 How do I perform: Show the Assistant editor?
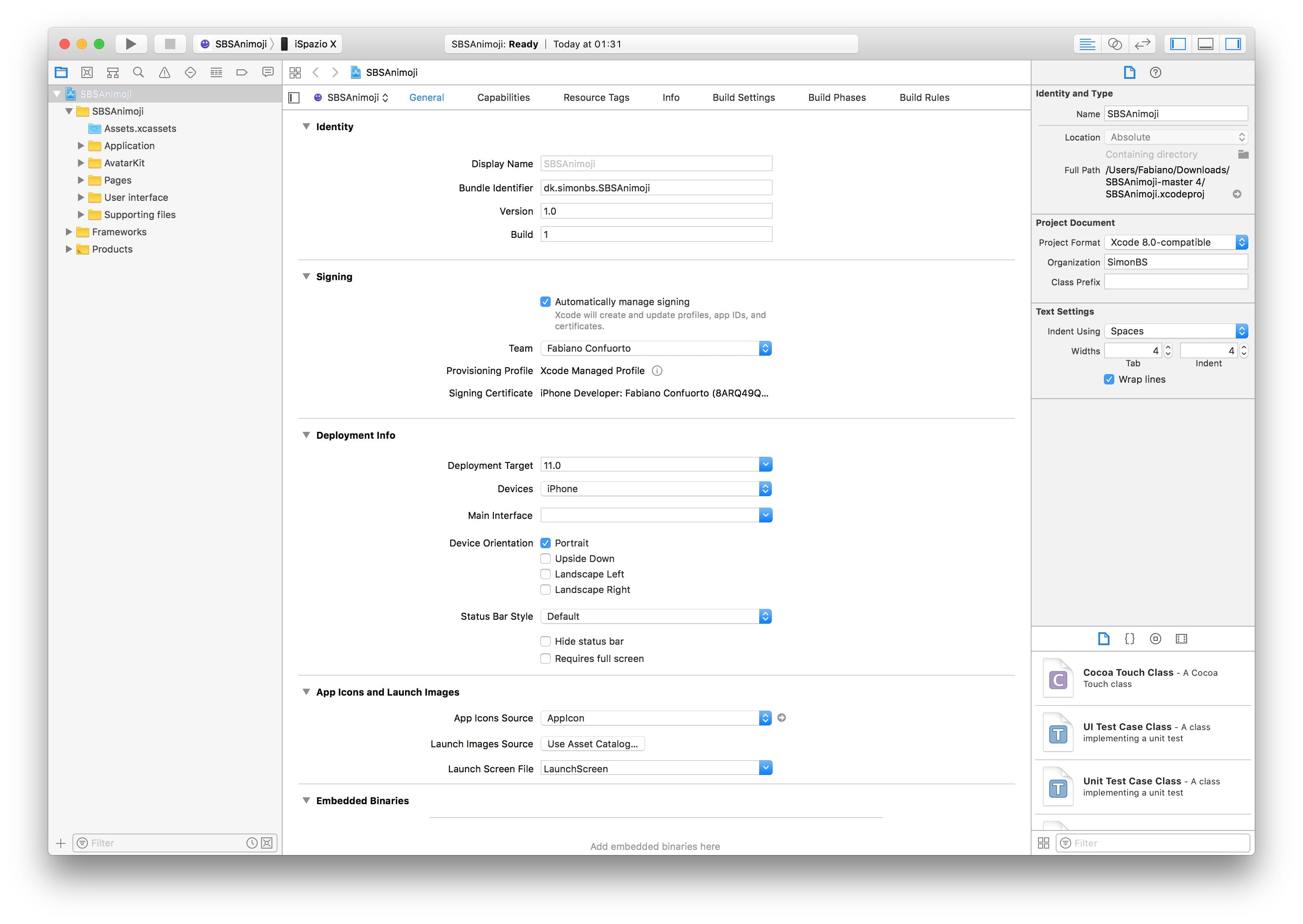point(1115,44)
